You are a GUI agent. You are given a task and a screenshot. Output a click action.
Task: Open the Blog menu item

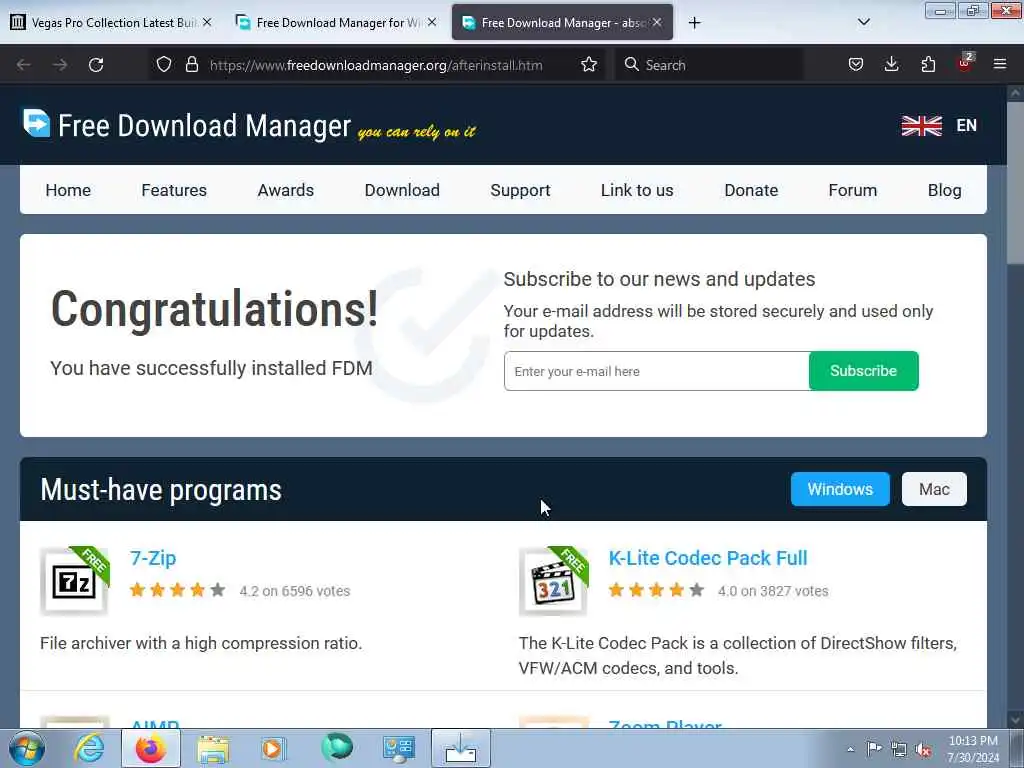[x=944, y=190]
